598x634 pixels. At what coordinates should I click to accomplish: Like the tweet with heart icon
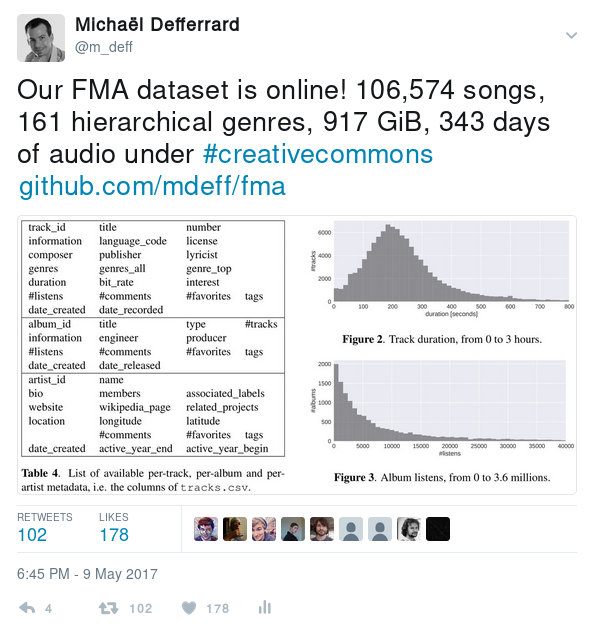click(x=189, y=608)
